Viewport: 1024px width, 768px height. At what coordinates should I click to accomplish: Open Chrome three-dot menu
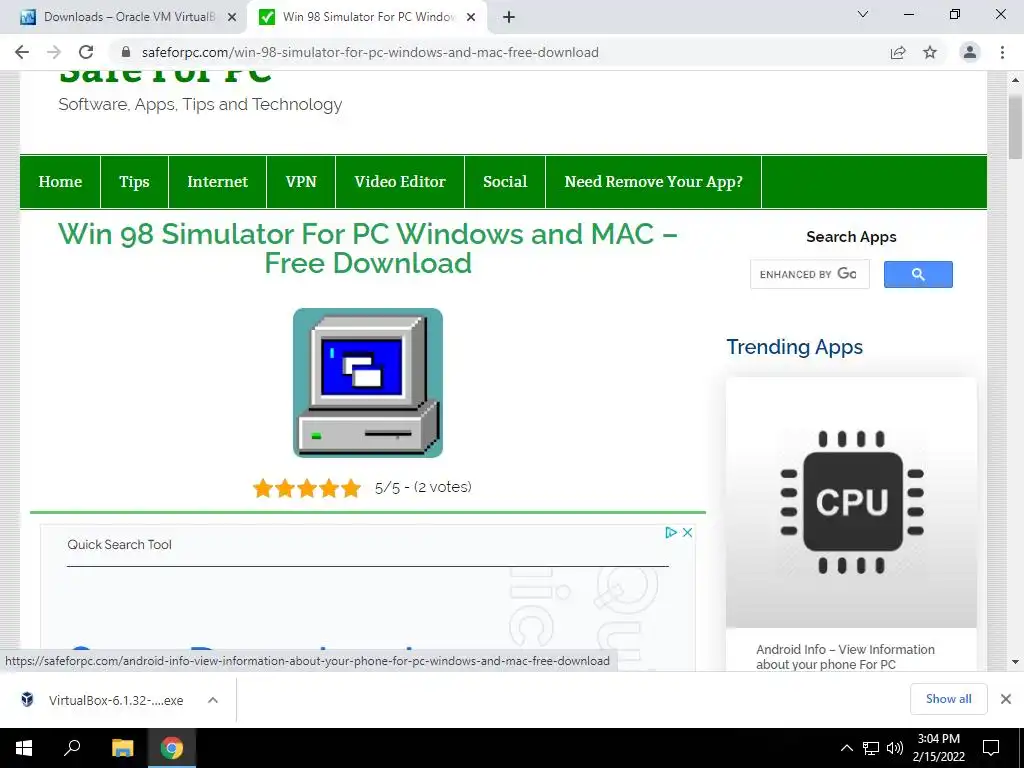coord(1002,52)
